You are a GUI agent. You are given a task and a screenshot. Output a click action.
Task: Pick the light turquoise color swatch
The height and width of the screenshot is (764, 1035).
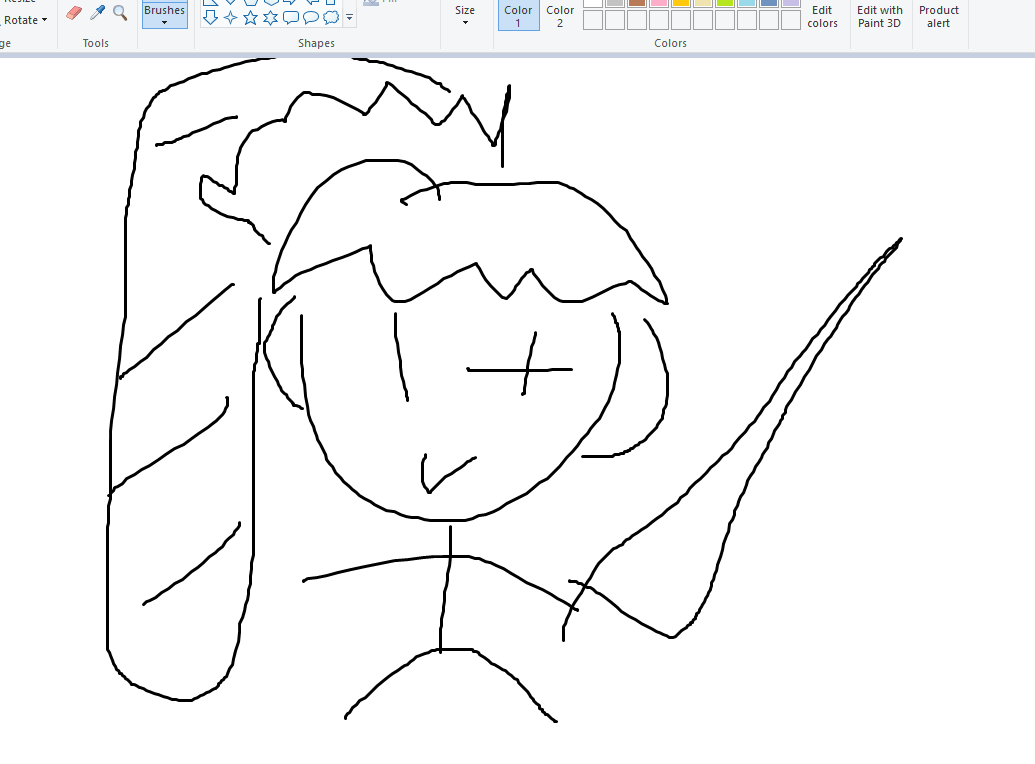[x=747, y=3]
